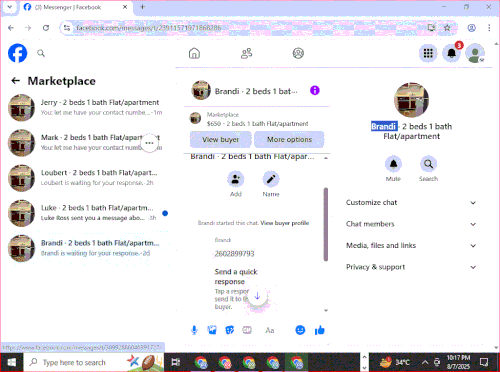Mute the conversation with the bell icon
This screenshot has height=372, width=500.
tap(393, 164)
